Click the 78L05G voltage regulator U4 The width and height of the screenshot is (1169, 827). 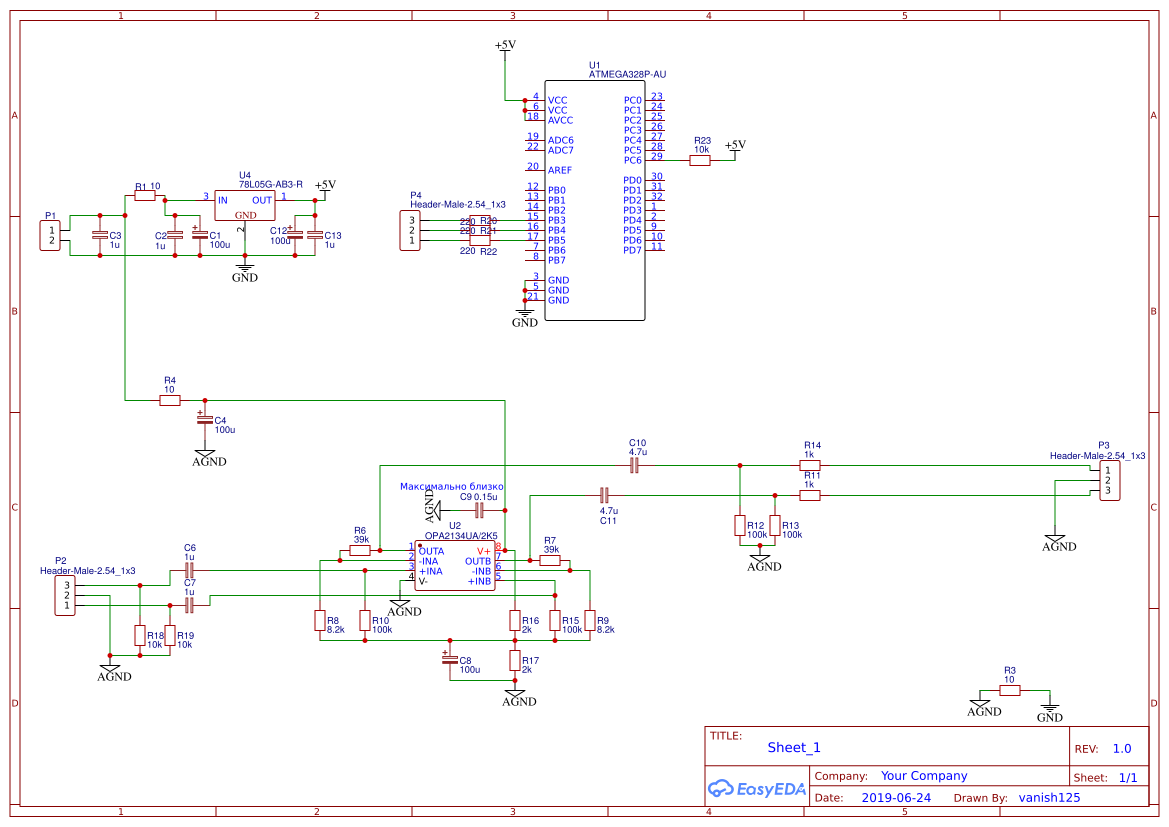[x=245, y=207]
